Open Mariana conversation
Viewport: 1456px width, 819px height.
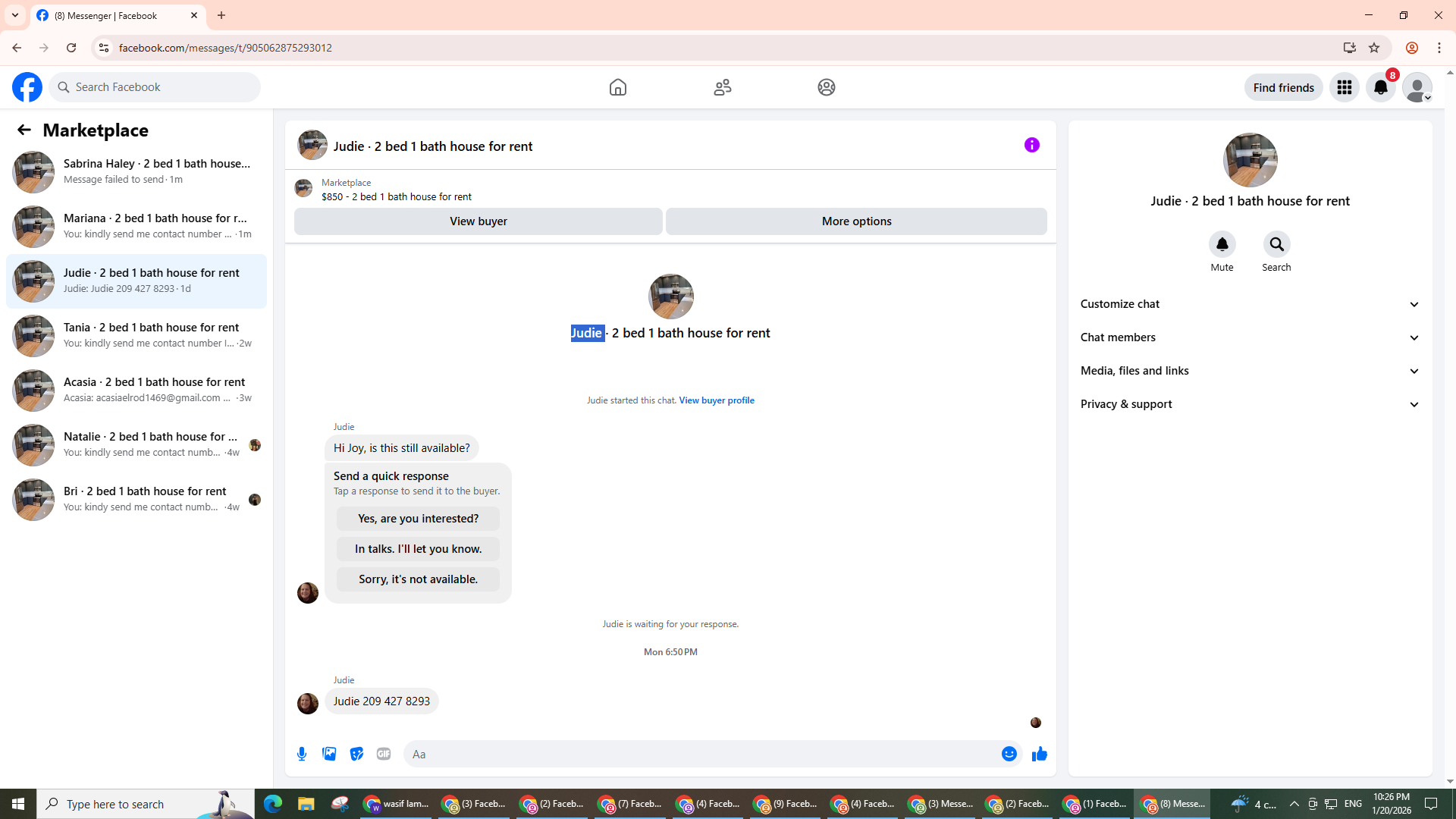136,227
